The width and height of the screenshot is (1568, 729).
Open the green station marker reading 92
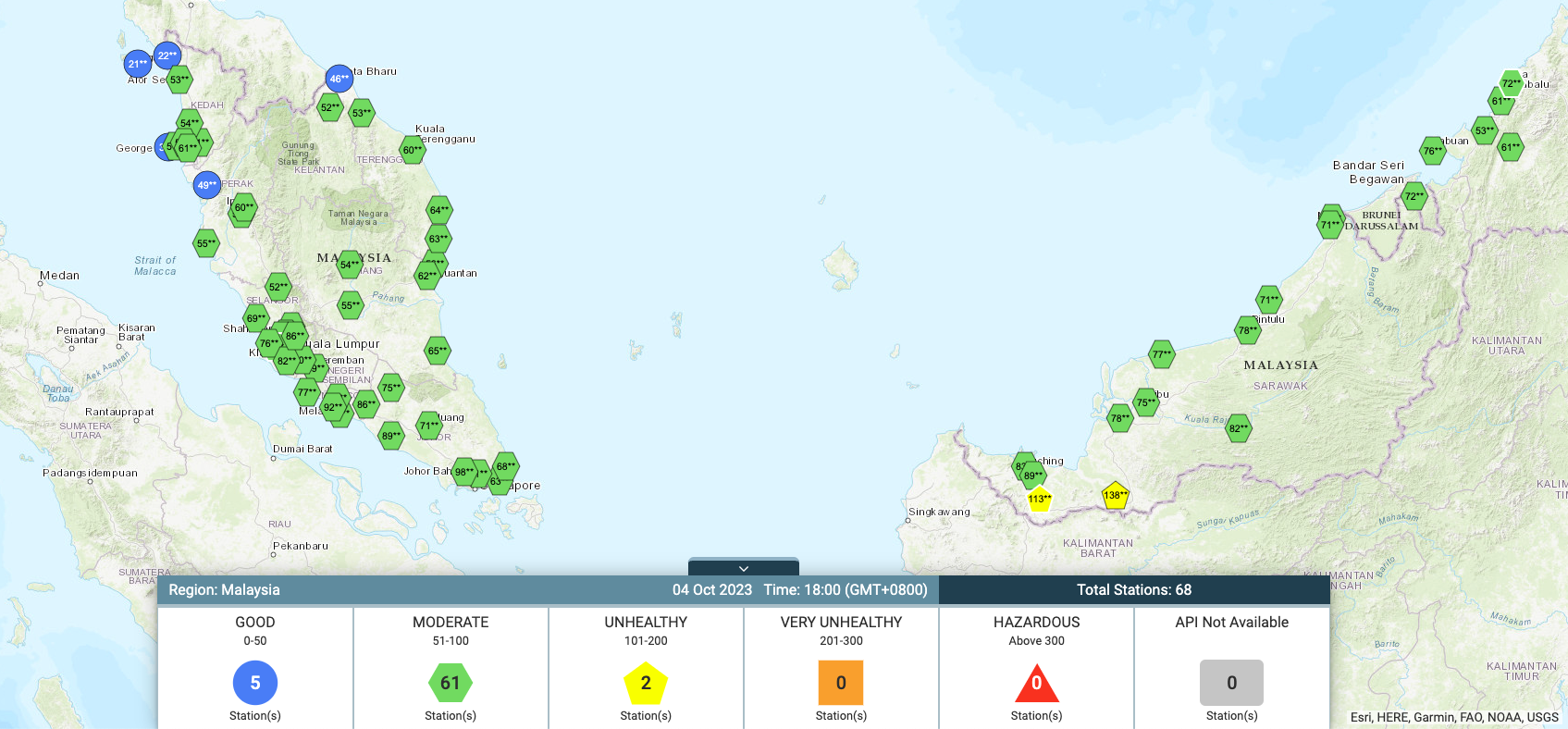pos(333,407)
